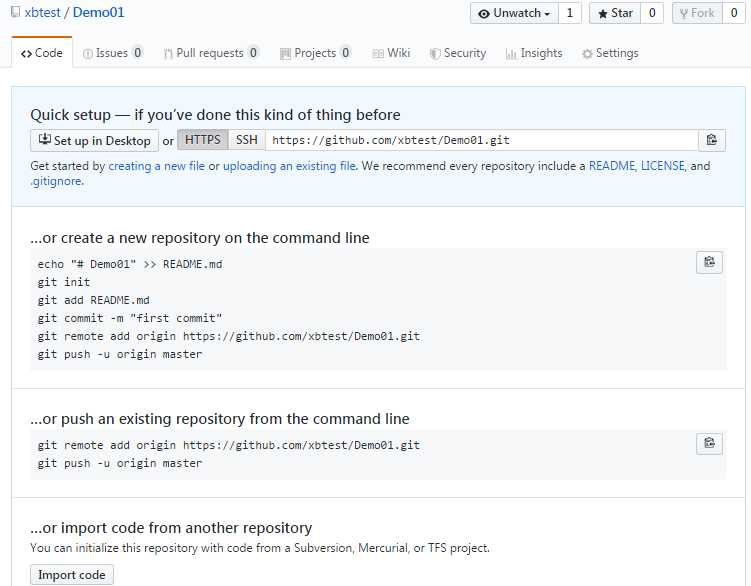
Task: Open the watchers count showing 1
Action: [x=569, y=13]
